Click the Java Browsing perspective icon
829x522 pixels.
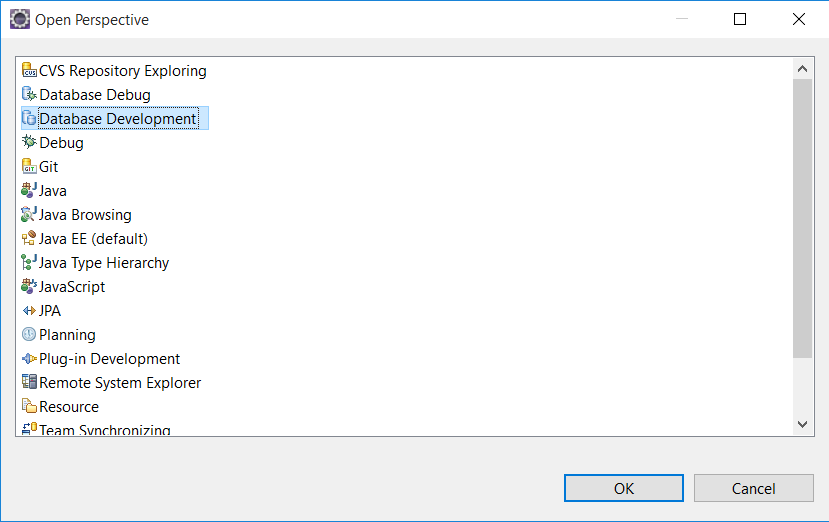point(29,214)
